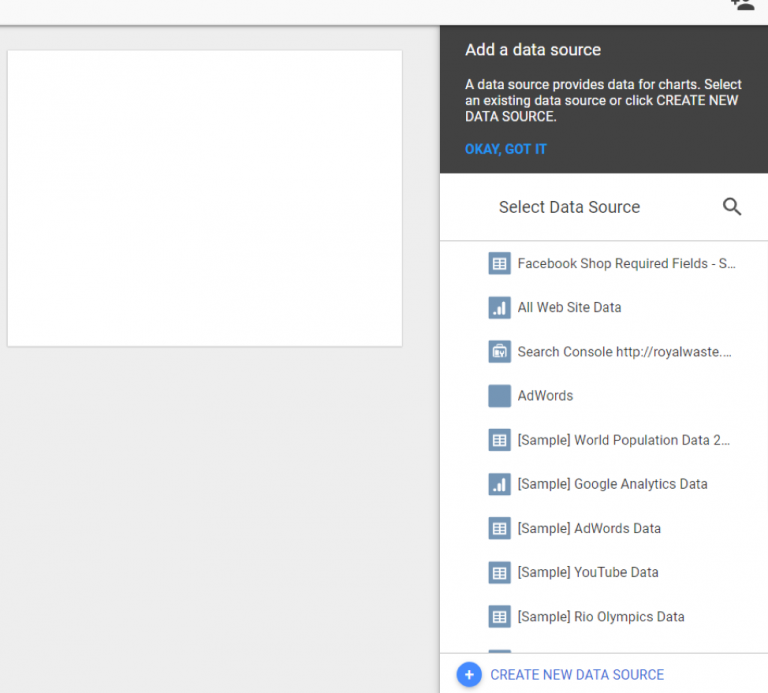The image size is (768, 693).
Task: Click the Select Data Source heading
Action: point(569,207)
